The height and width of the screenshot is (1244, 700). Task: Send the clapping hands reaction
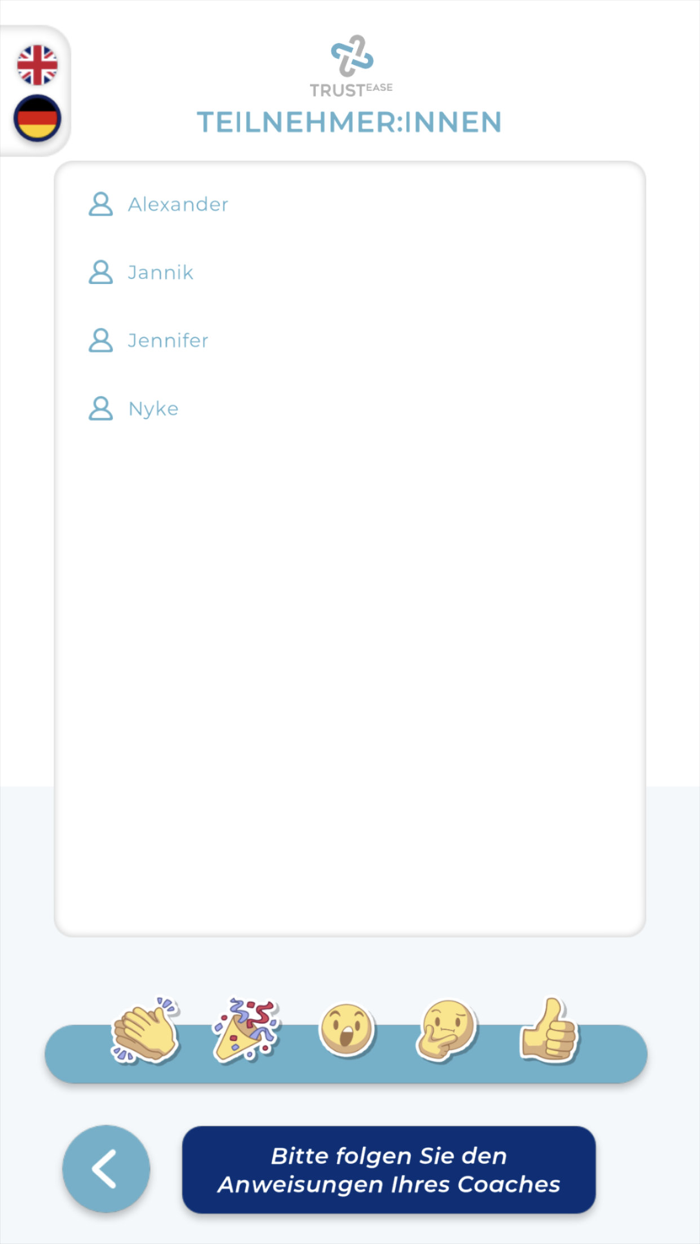pos(146,1029)
